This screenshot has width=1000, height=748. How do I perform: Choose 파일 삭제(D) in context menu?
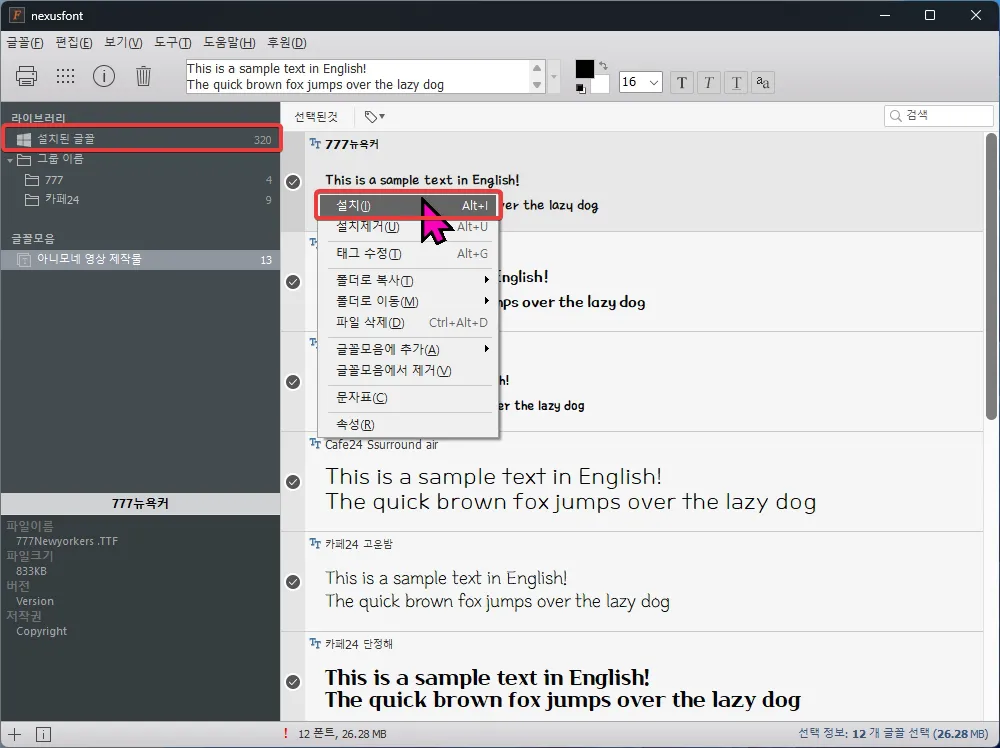[409, 323]
